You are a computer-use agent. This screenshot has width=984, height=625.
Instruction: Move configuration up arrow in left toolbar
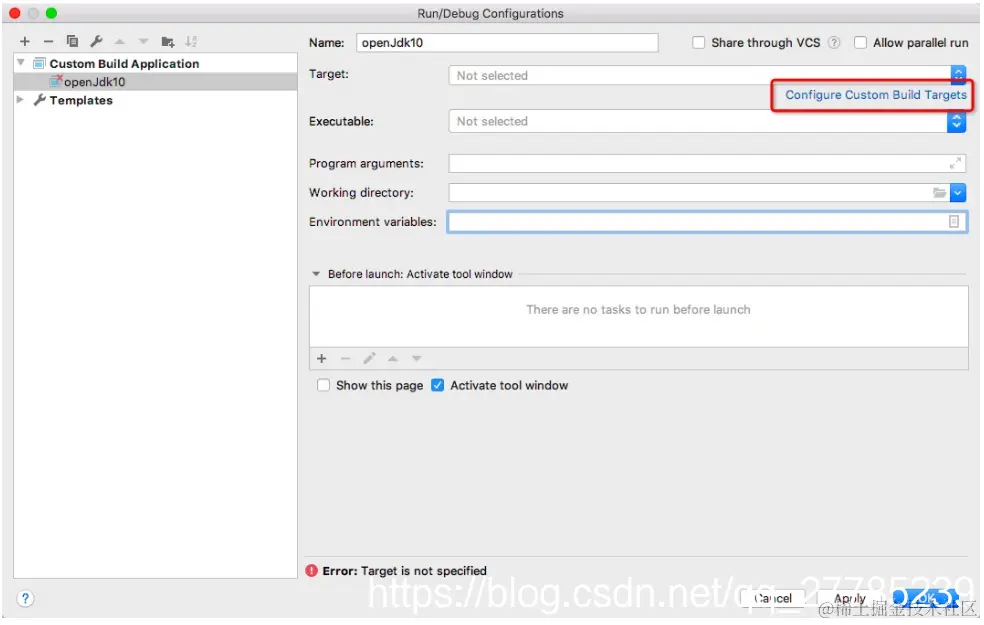(x=120, y=41)
